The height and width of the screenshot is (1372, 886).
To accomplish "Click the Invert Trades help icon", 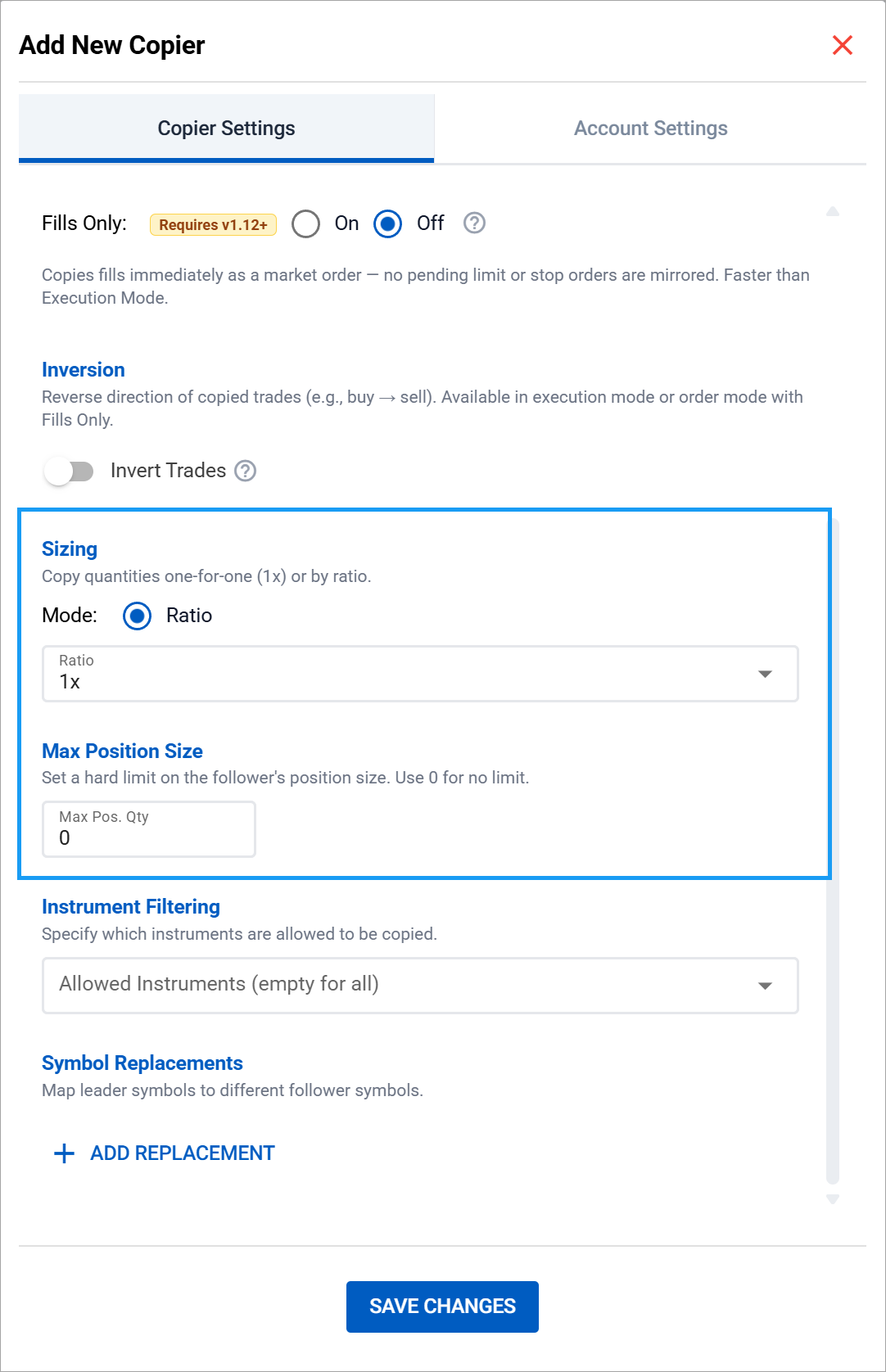I will pos(246,471).
